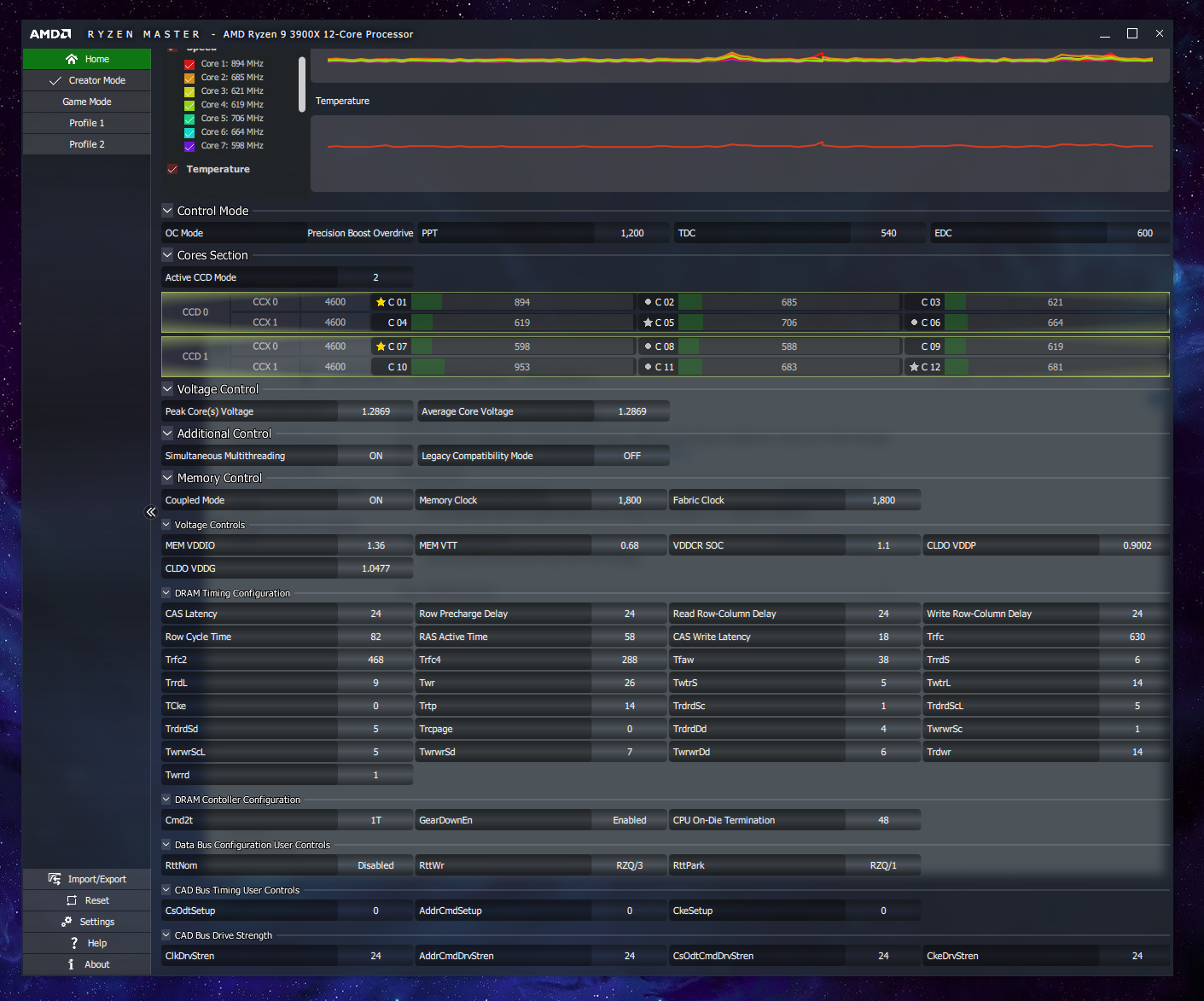Image resolution: width=1204 pixels, height=1001 pixels.
Task: Collapse the Memory Control section
Action: 167,478
